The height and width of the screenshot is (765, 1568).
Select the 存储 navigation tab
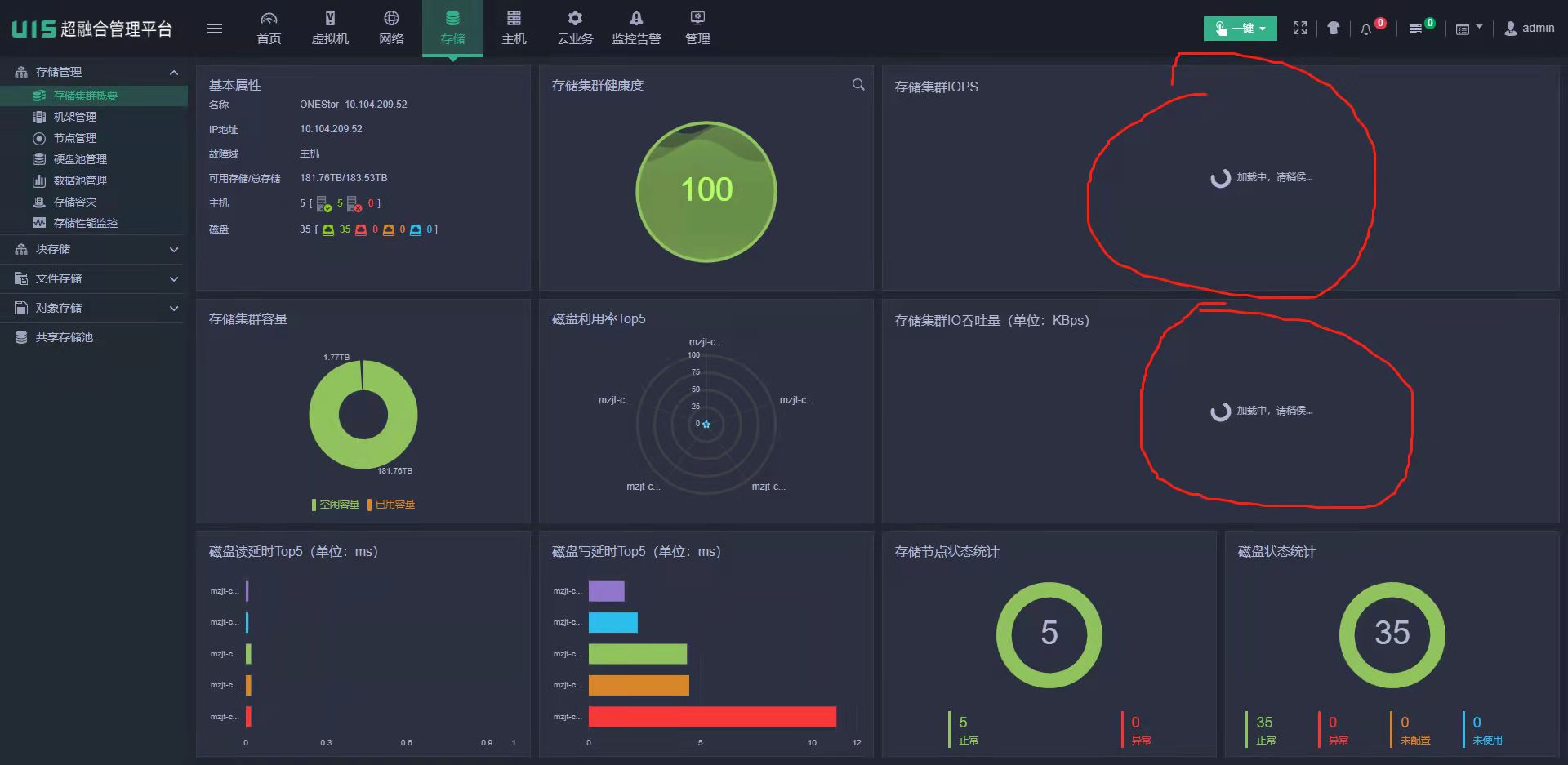tap(452, 29)
